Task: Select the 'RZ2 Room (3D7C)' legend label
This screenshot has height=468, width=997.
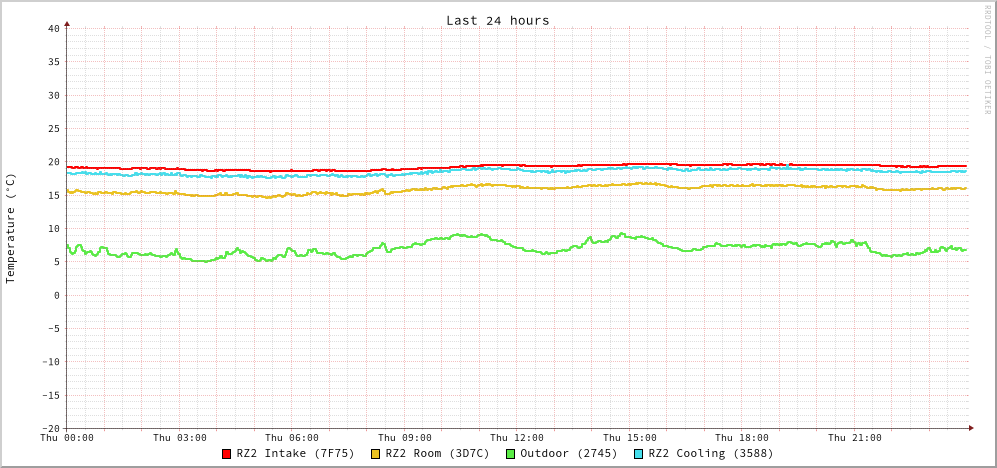Action: 437,453
